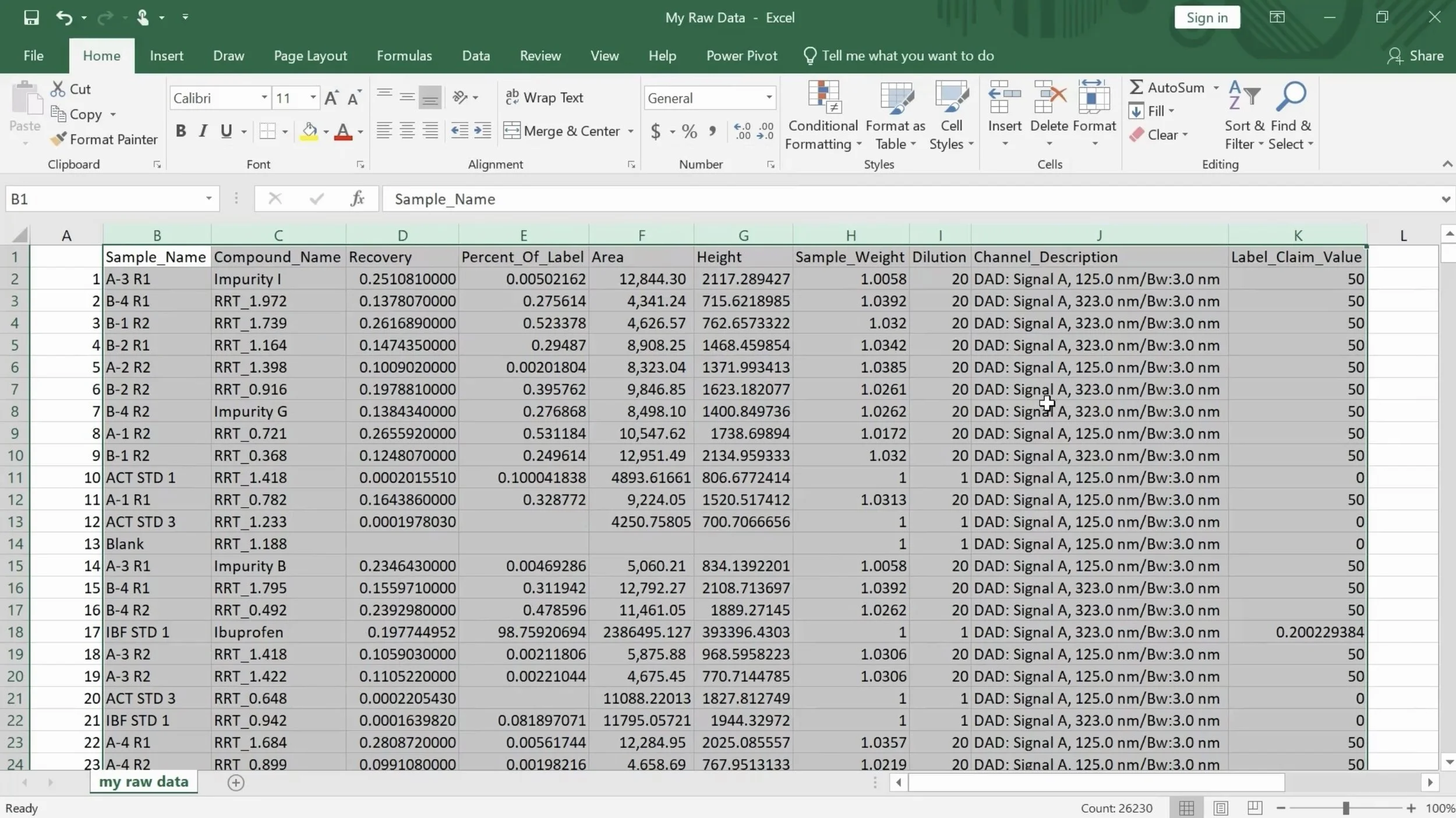1456x818 pixels.
Task: Switch to Page Break Preview view
Action: click(x=1254, y=808)
